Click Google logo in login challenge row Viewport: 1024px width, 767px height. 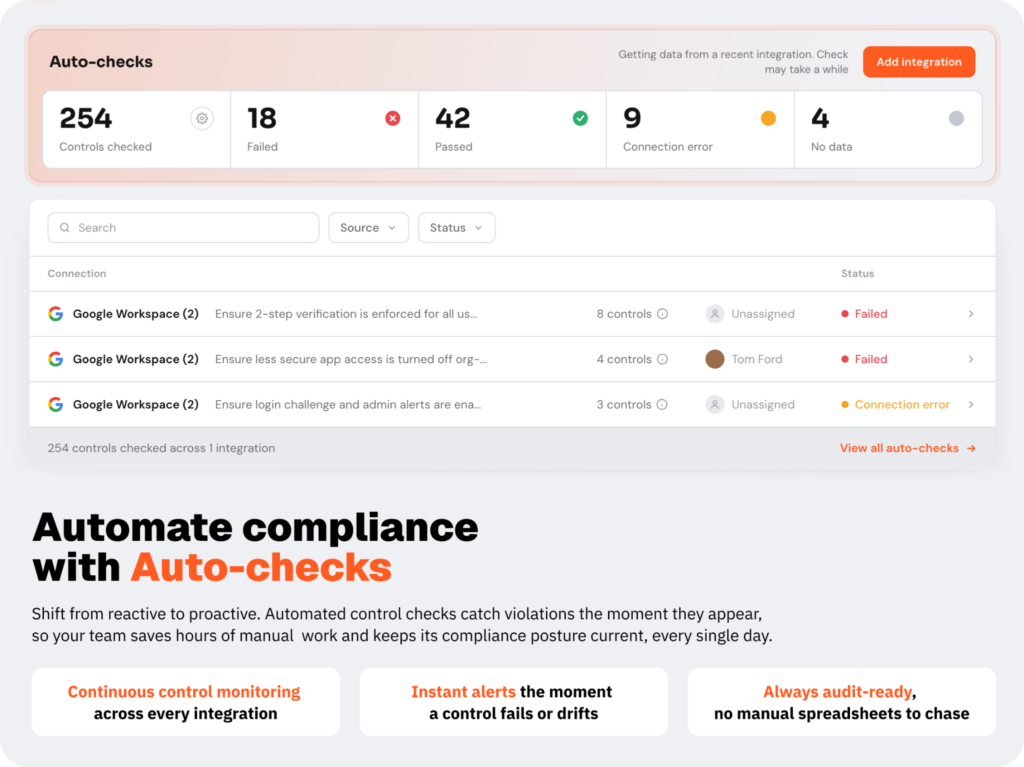56,404
